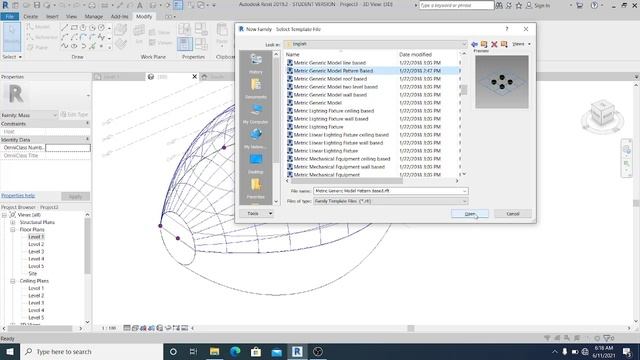Viewport: 640px width, 360px height.
Task: Click Cancel button in template dialog
Action: [513, 214]
